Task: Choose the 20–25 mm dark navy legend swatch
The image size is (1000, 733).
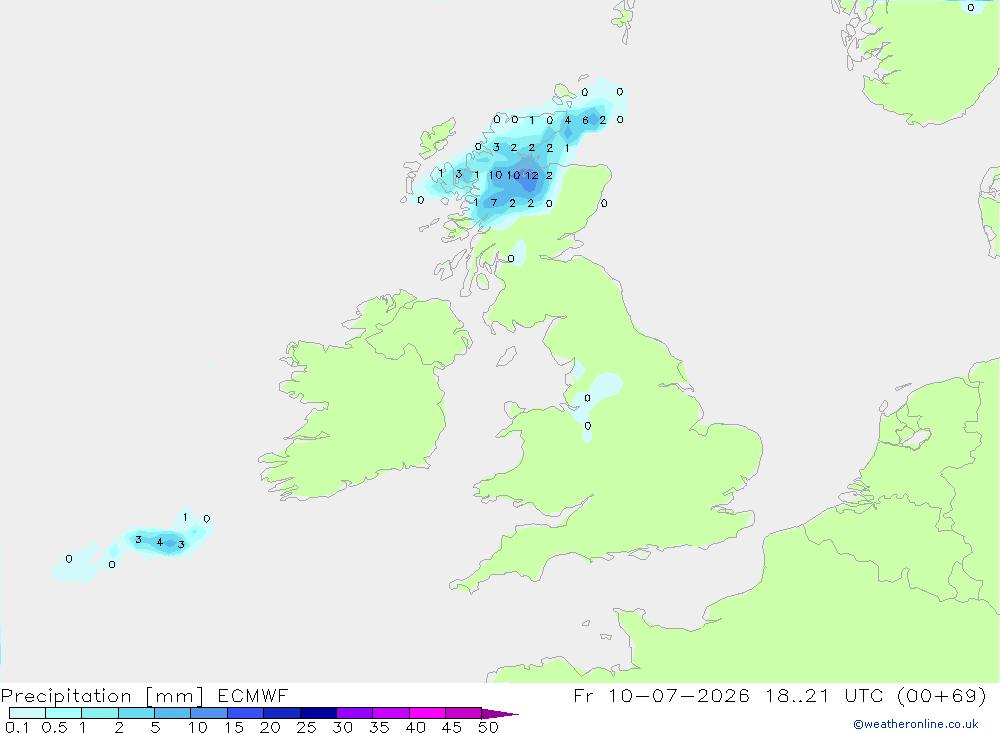Action: point(282,713)
